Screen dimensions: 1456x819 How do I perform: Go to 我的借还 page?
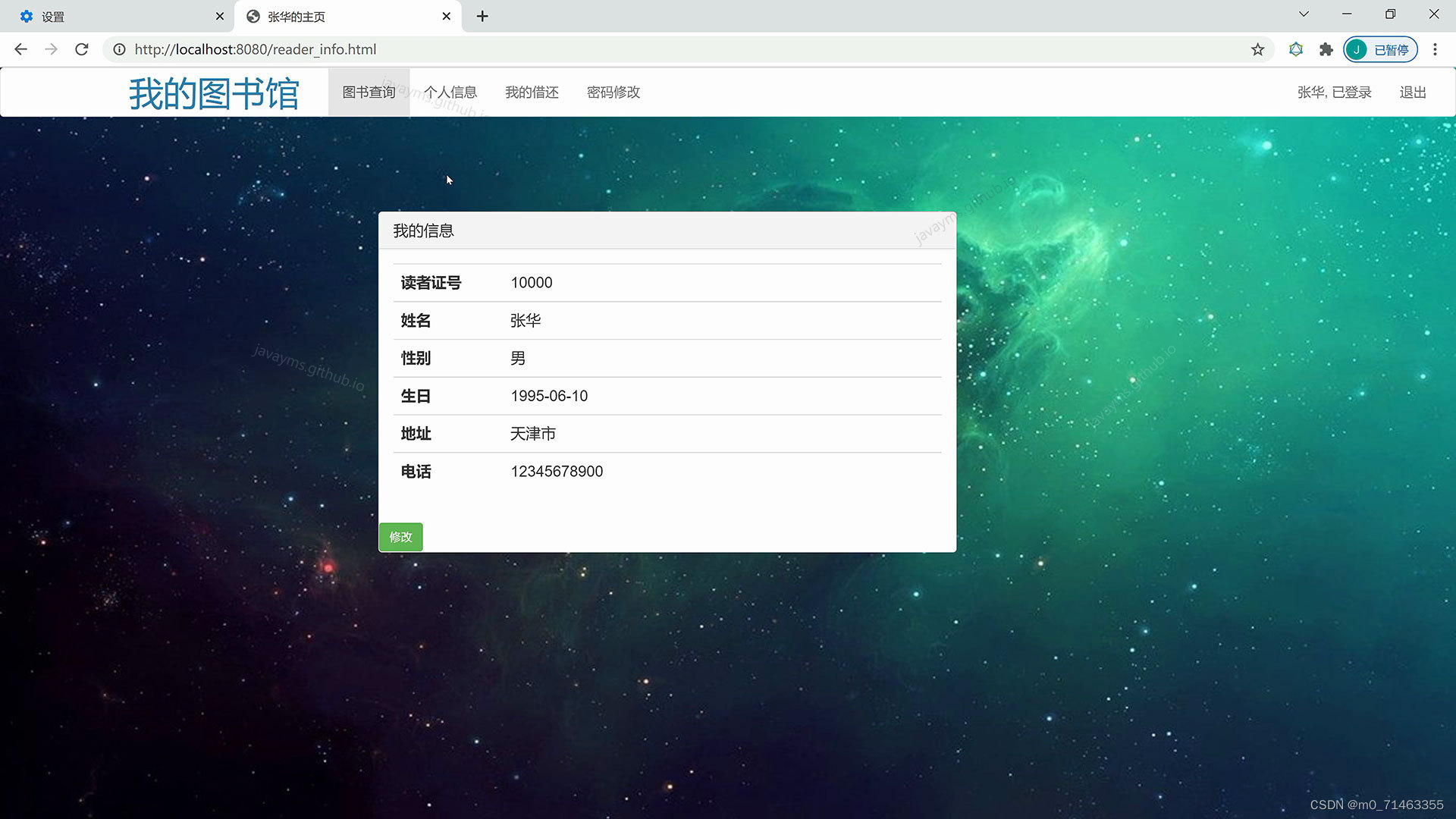click(x=532, y=92)
